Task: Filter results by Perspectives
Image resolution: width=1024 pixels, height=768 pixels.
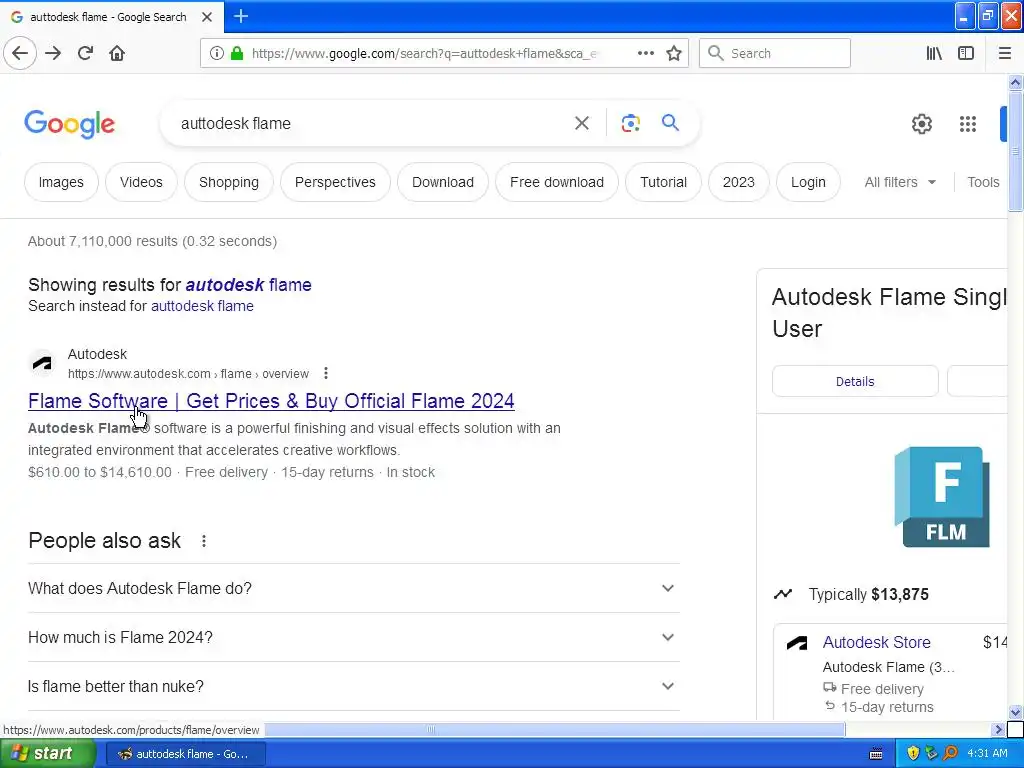Action: (335, 182)
